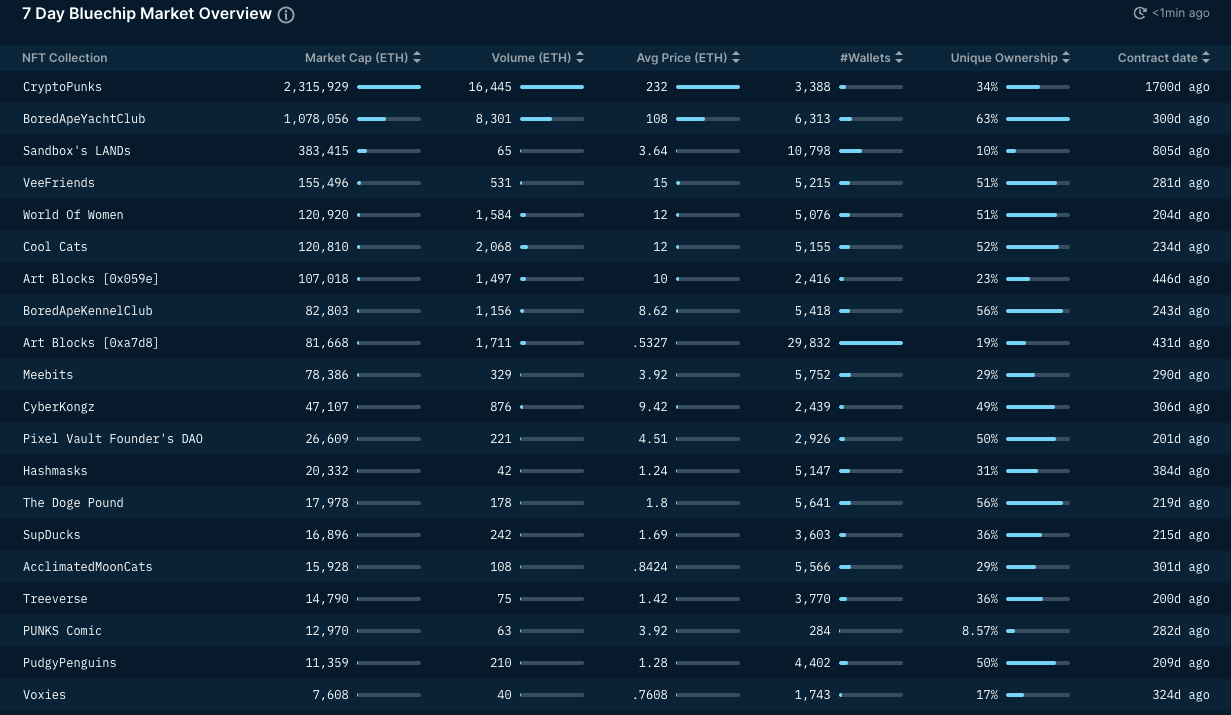Sort by #Wallets arrows
The height and width of the screenshot is (715, 1231).
[x=899, y=58]
